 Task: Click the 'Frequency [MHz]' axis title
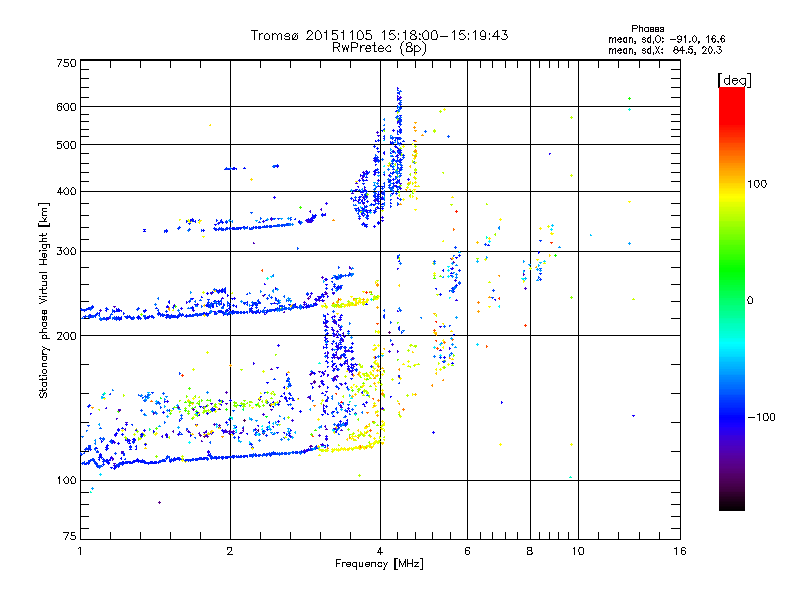379,564
